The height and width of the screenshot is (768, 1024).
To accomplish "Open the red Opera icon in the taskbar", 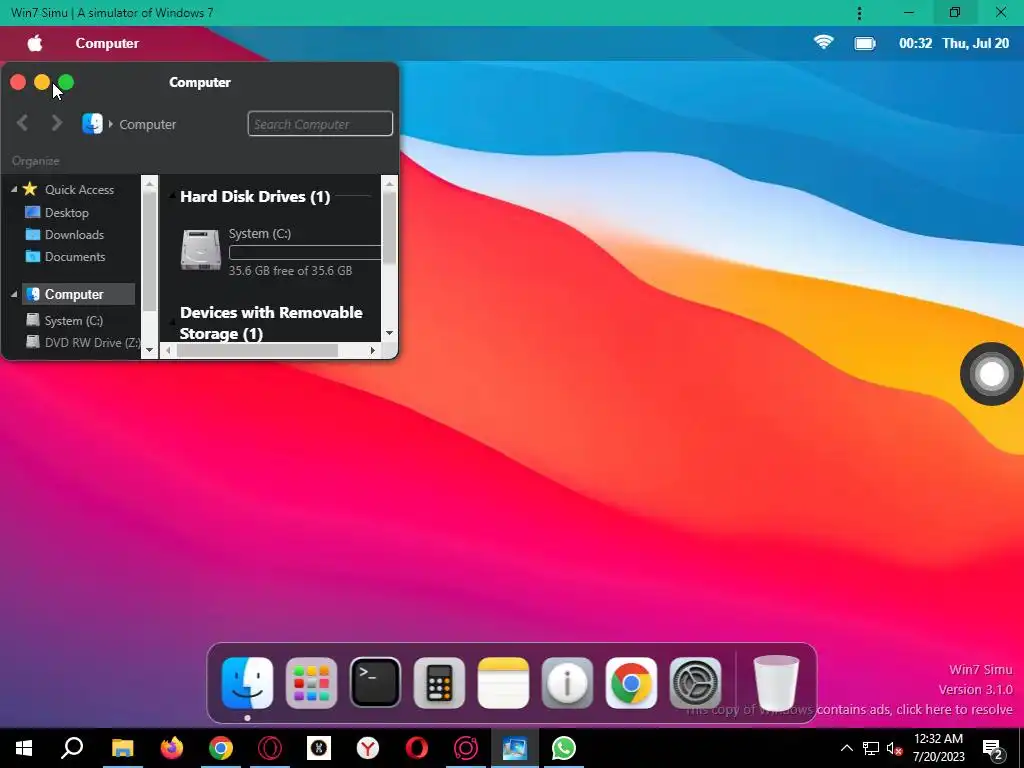I will tap(417, 748).
